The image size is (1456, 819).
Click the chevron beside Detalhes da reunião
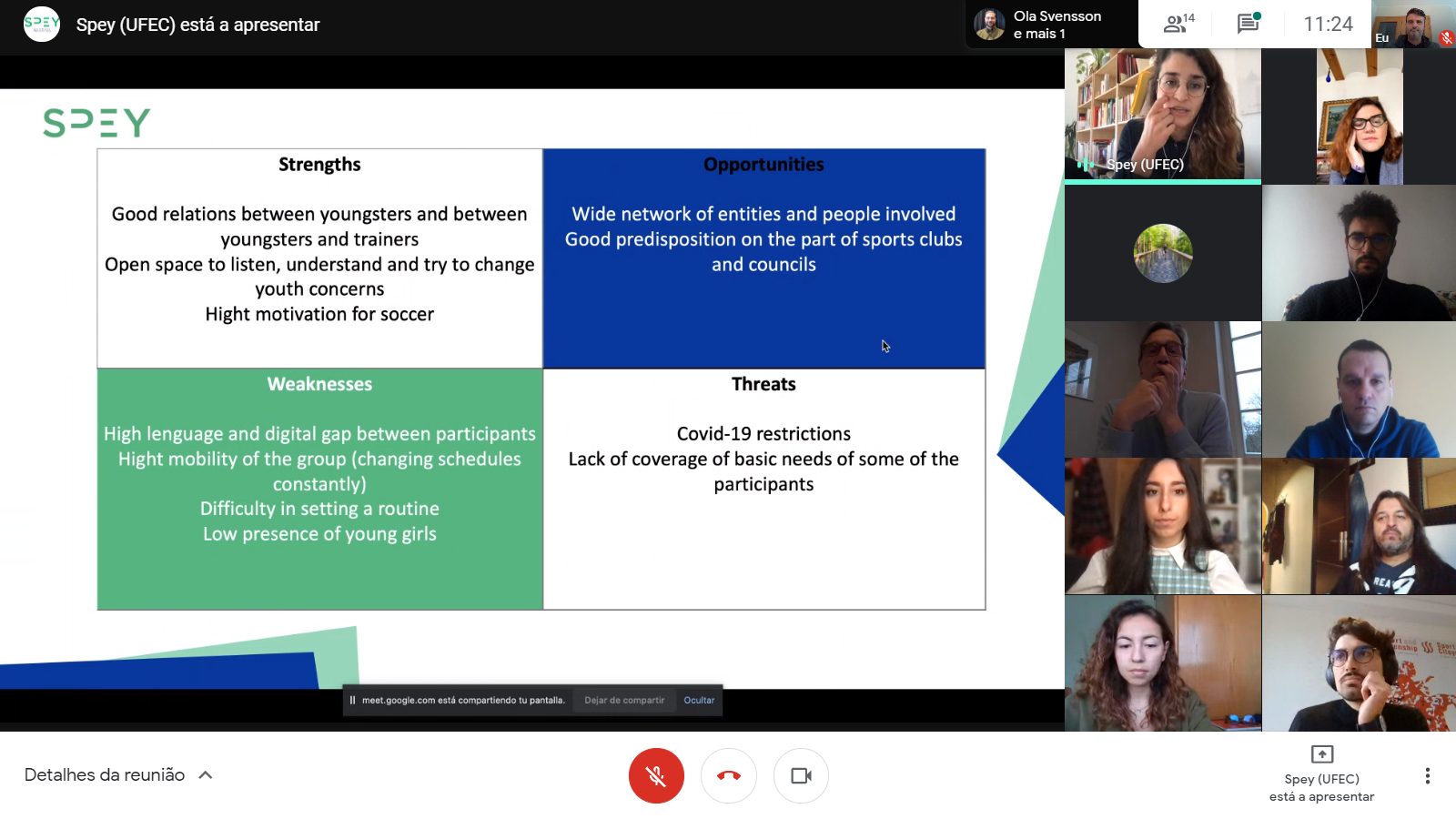tap(206, 774)
